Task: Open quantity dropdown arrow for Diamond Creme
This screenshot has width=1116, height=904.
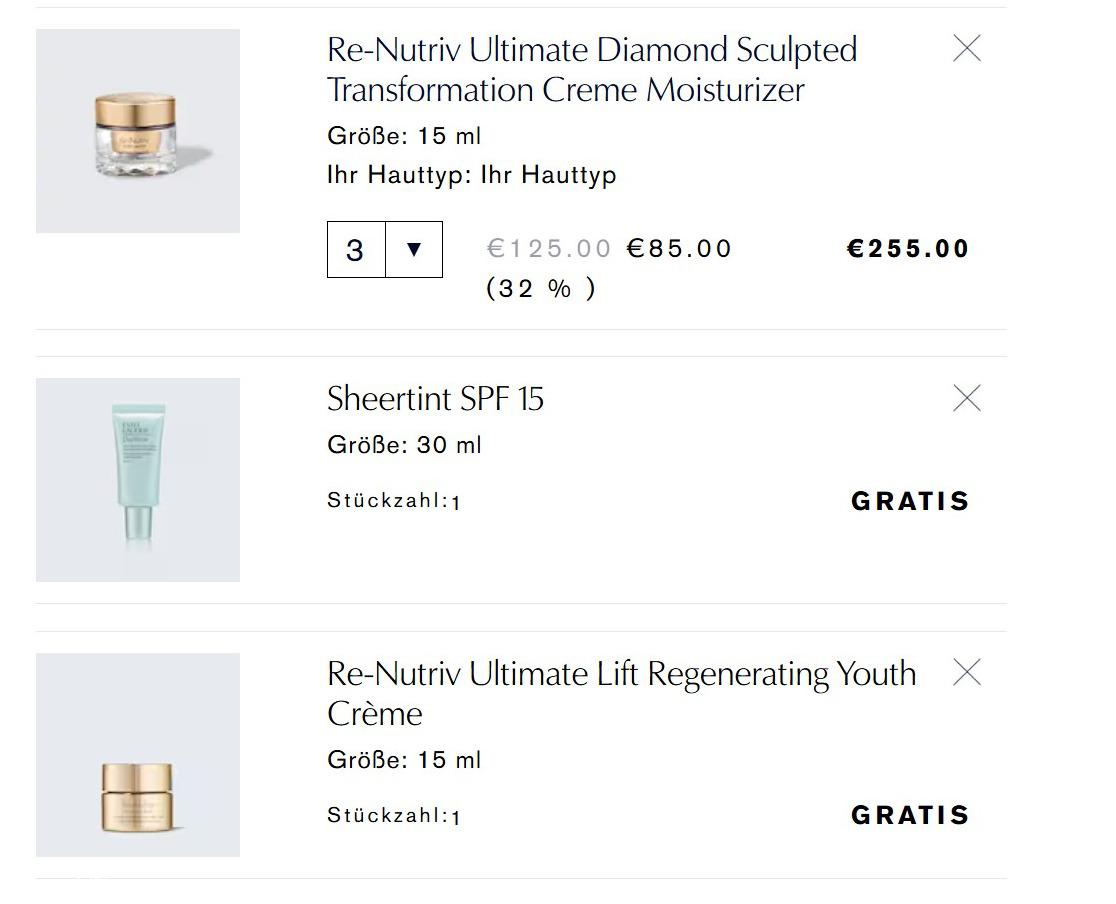Action: [413, 249]
